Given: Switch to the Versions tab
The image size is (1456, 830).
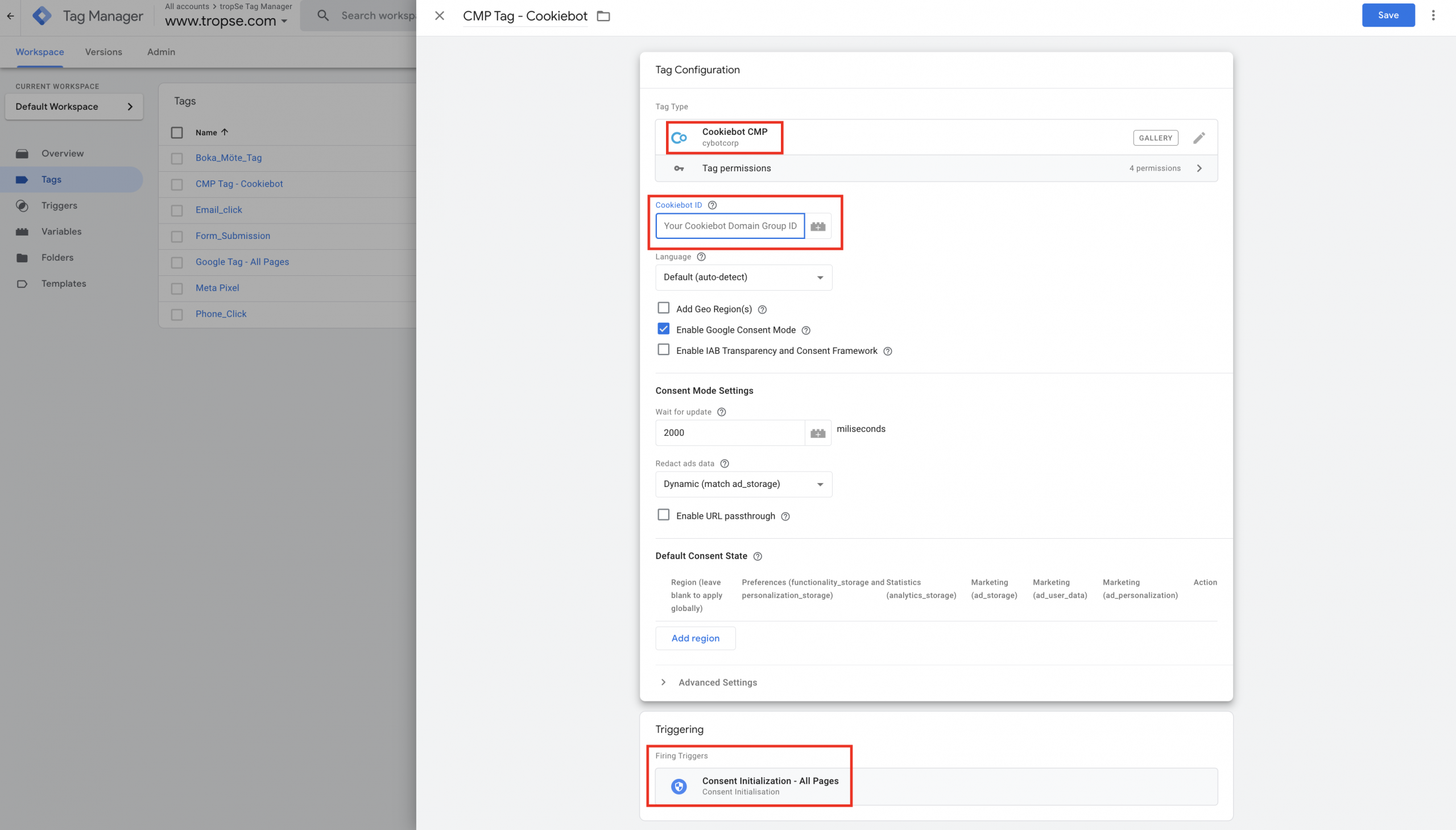Looking at the screenshot, I should (103, 52).
